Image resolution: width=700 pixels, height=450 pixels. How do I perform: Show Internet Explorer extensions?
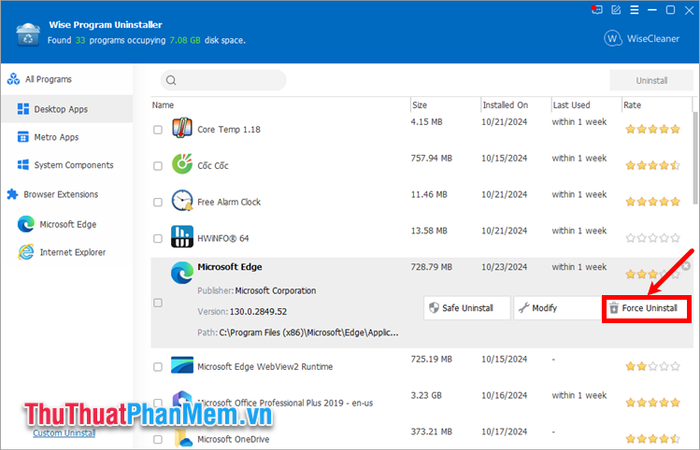click(x=72, y=252)
